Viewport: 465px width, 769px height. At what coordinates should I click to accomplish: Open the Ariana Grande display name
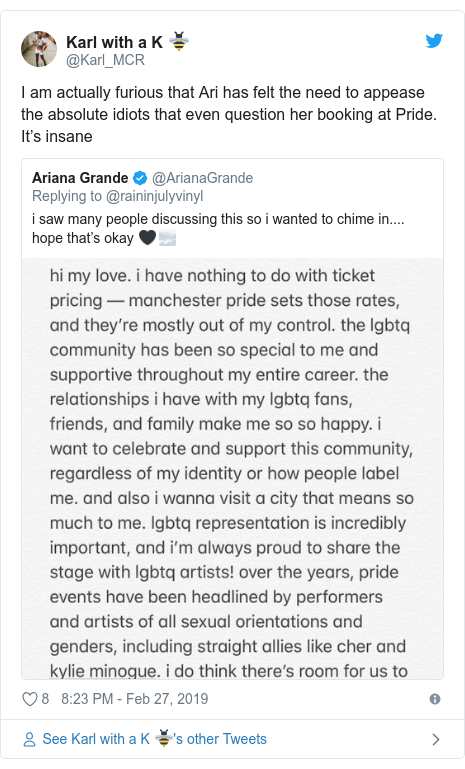pyautogui.click(x=80, y=178)
